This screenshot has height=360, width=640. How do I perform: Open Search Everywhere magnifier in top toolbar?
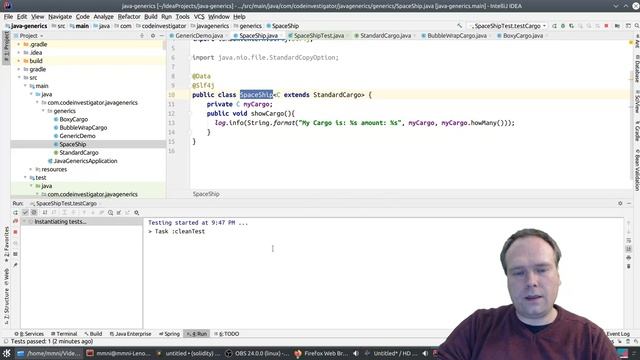click(x=636, y=26)
